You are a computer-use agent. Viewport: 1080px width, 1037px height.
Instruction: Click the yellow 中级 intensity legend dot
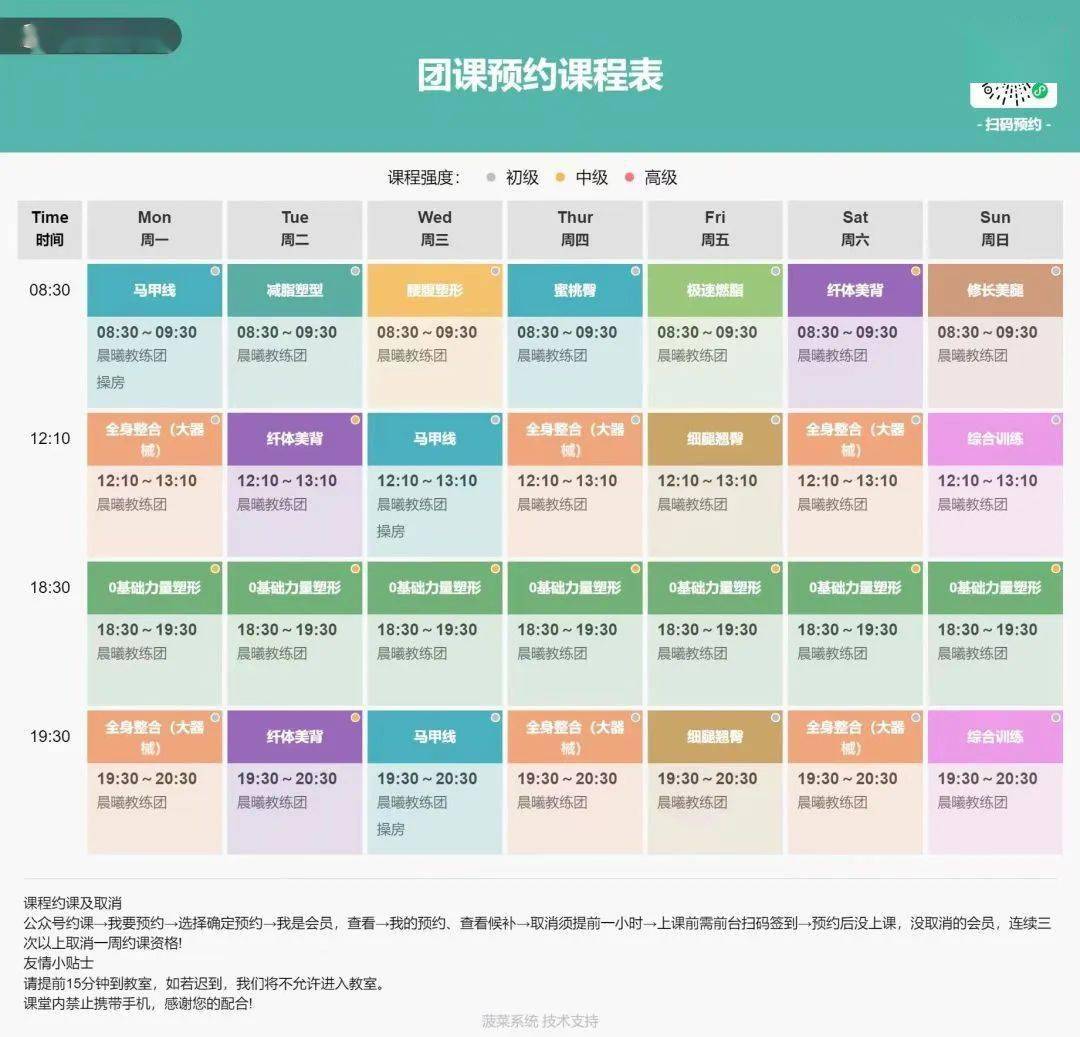(x=560, y=178)
